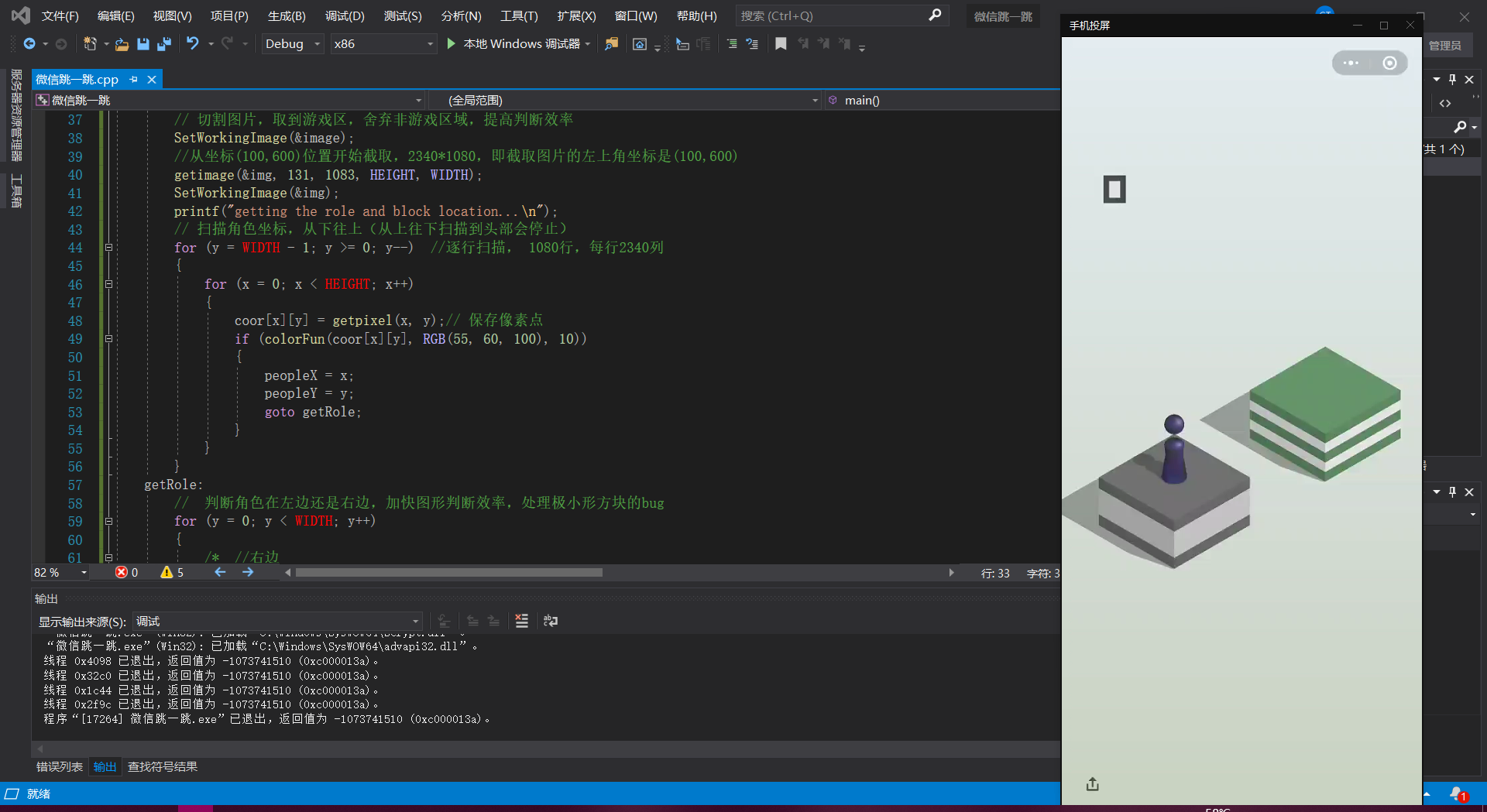Switch to the 查找符号结果 tab
The image size is (1487, 812).
tap(163, 766)
